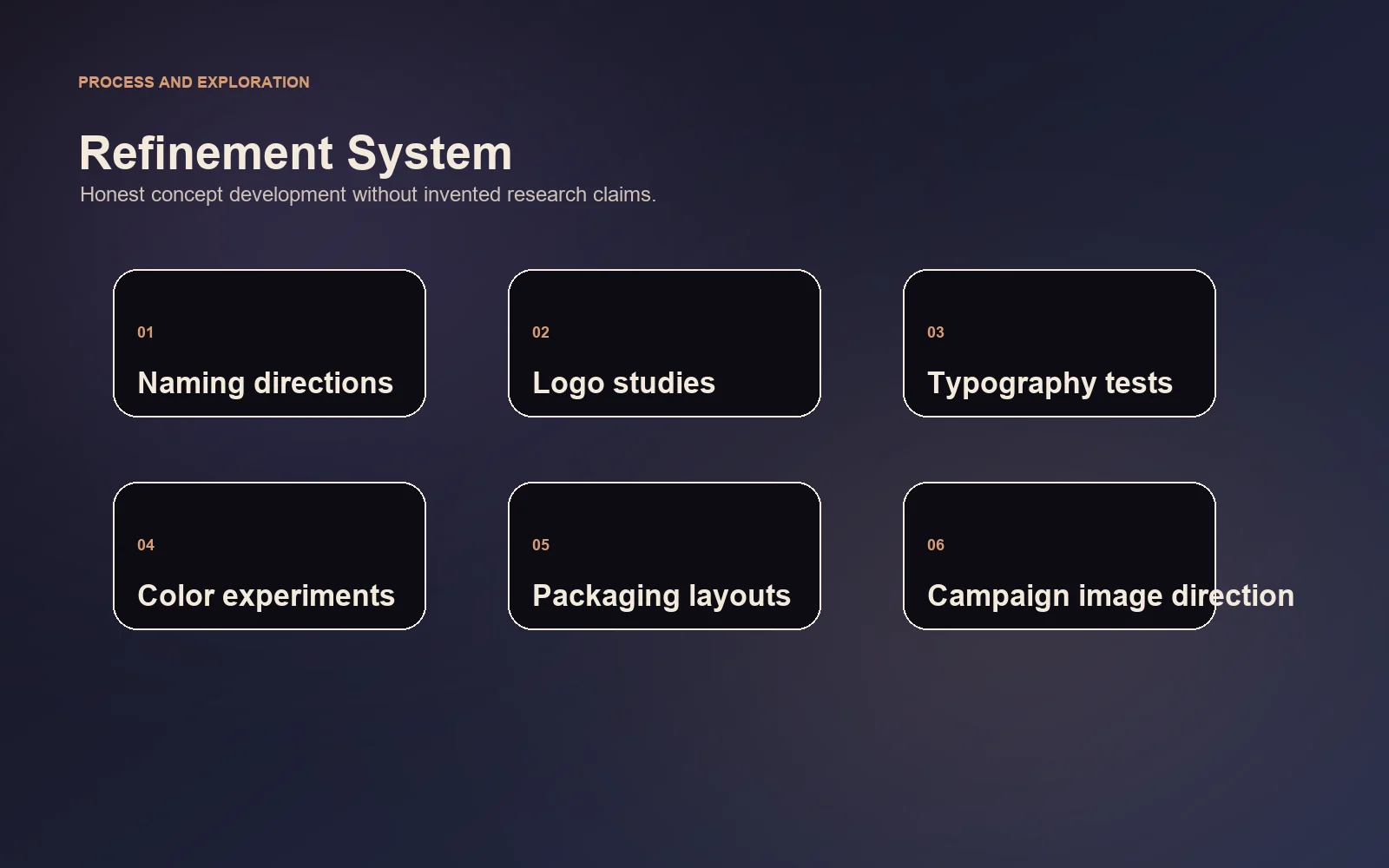Click the Packaging layouts title text
Viewport: 1389px width, 868px height.
click(x=662, y=595)
